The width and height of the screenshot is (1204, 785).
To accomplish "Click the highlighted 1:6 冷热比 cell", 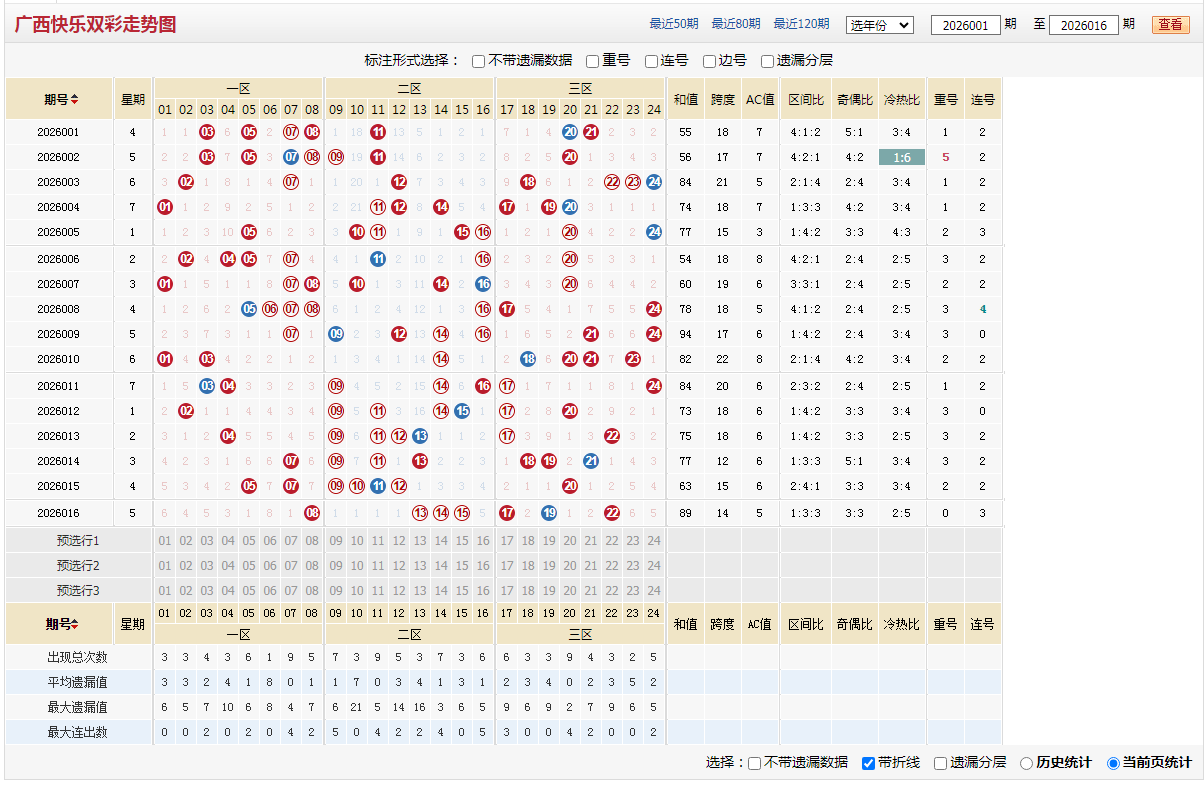I will (x=902, y=157).
